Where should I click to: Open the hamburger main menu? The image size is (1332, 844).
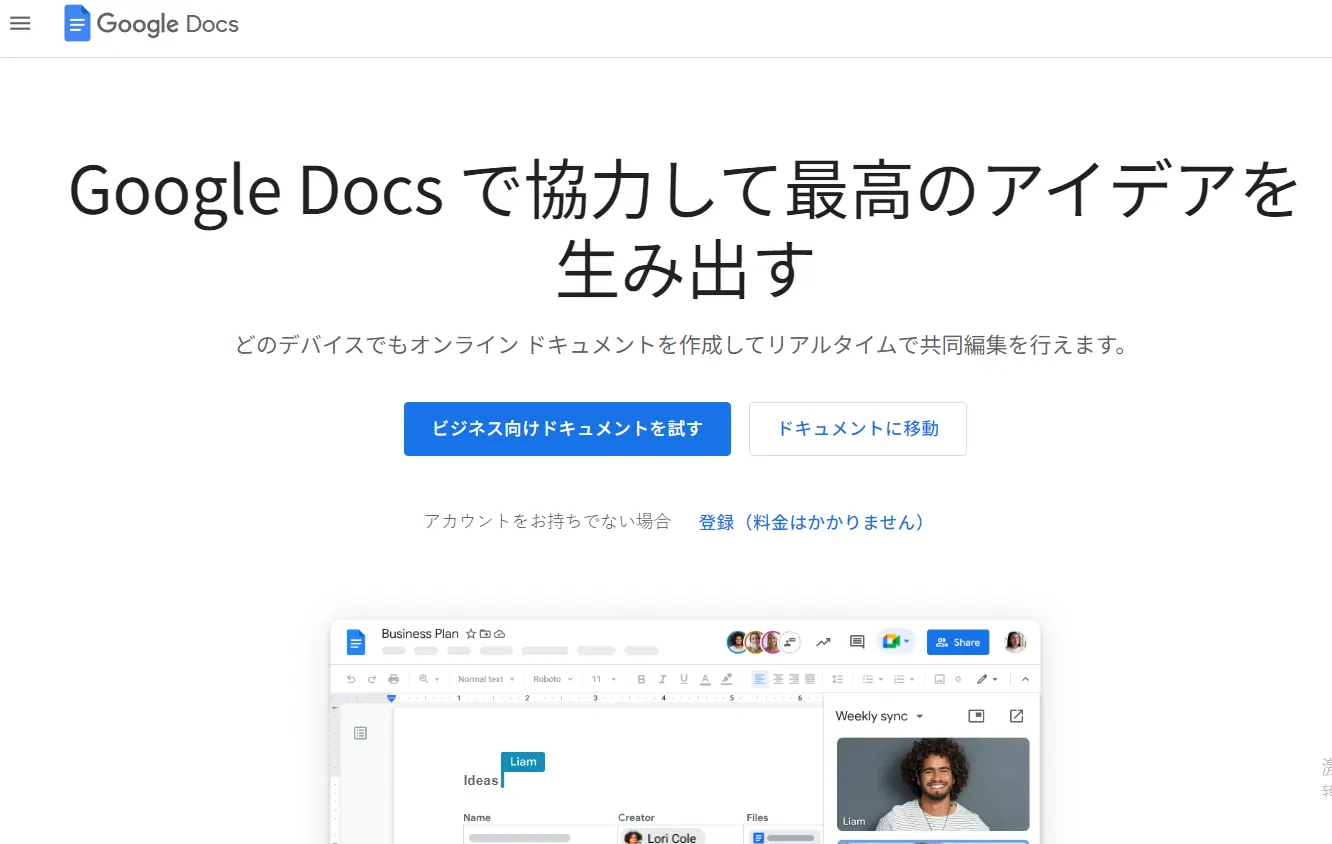[x=20, y=23]
